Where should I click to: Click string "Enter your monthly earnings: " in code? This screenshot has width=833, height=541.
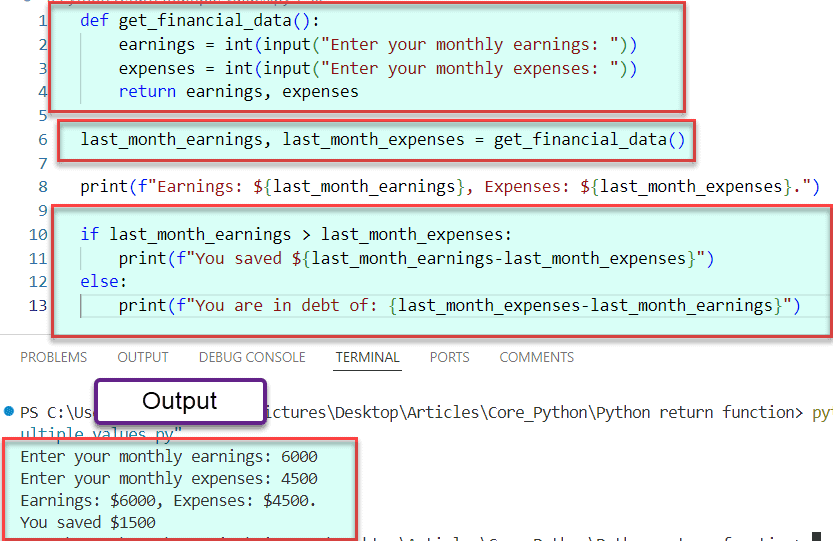coord(470,45)
